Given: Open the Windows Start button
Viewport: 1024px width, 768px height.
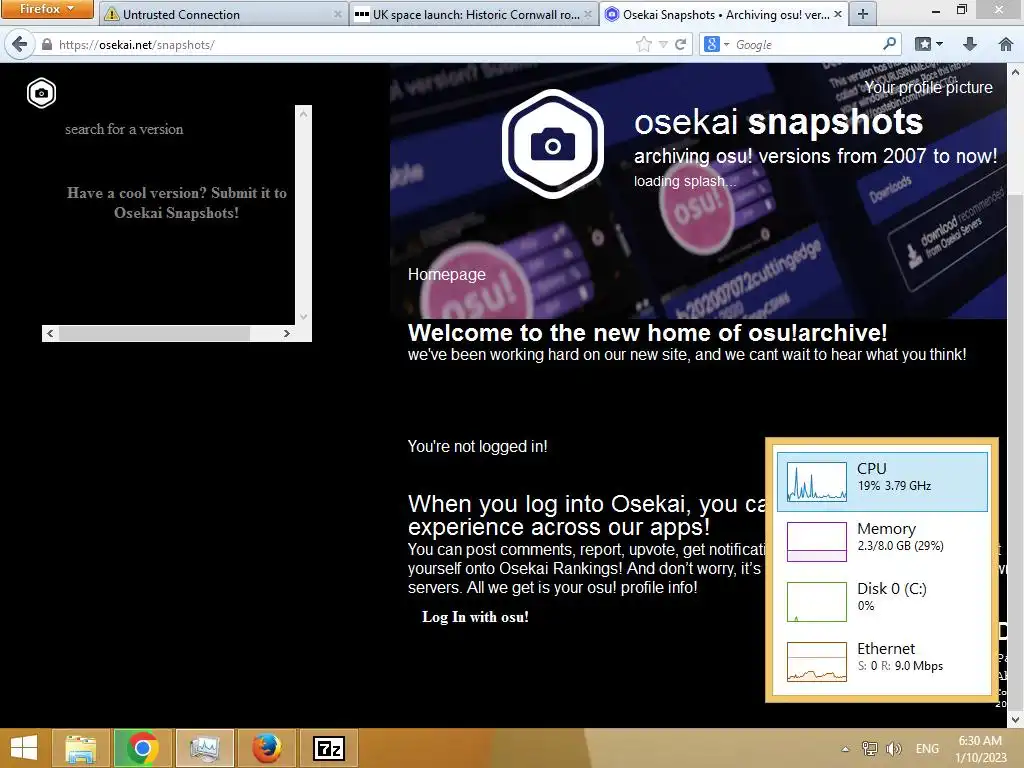Looking at the screenshot, I should tap(24, 748).
